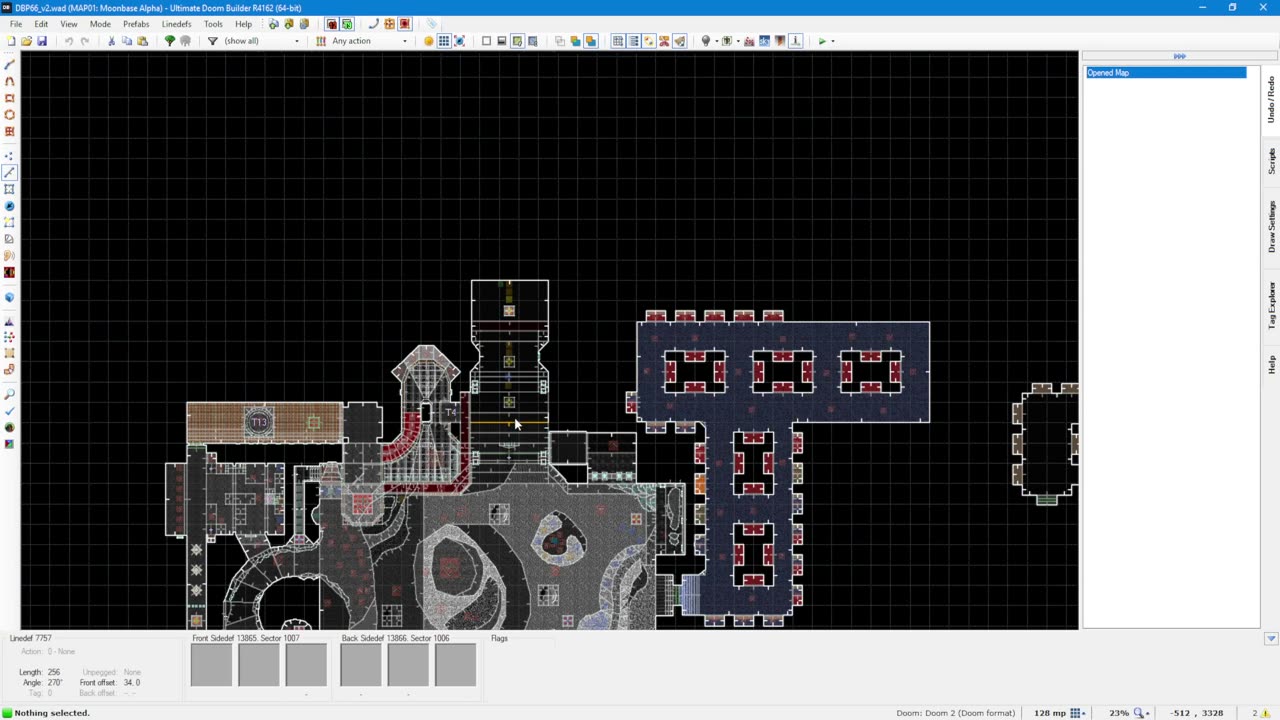
Task: Open the Help side tab
Action: click(1271, 364)
